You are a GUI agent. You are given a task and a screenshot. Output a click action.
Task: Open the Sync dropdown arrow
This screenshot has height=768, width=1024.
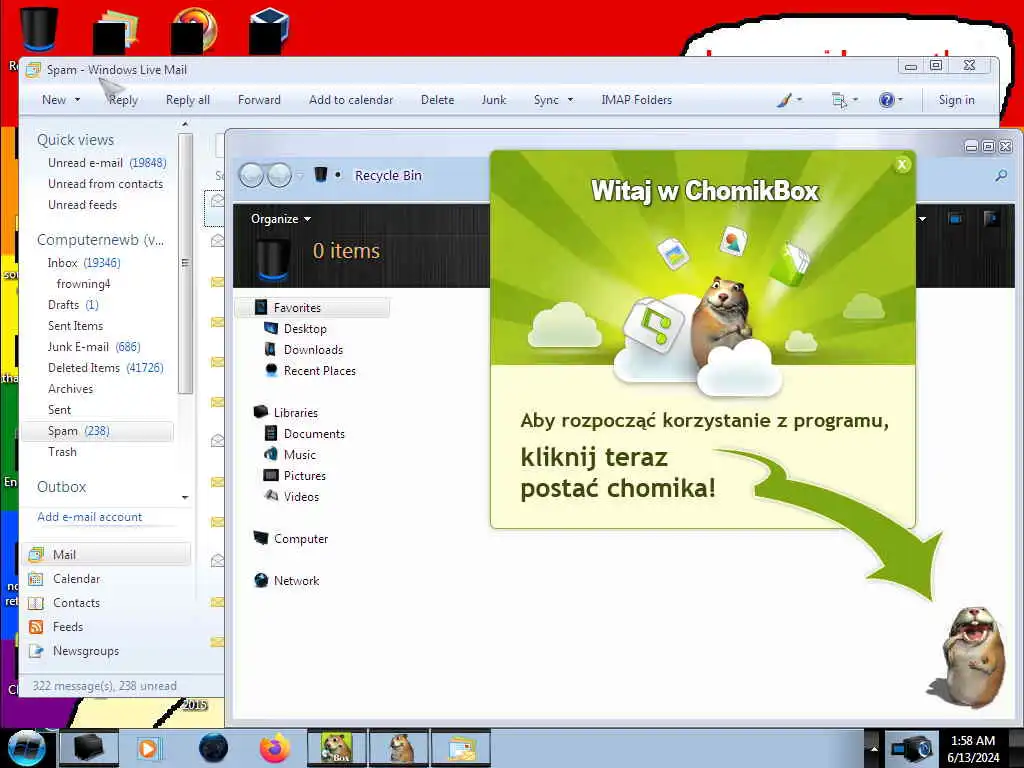point(570,100)
